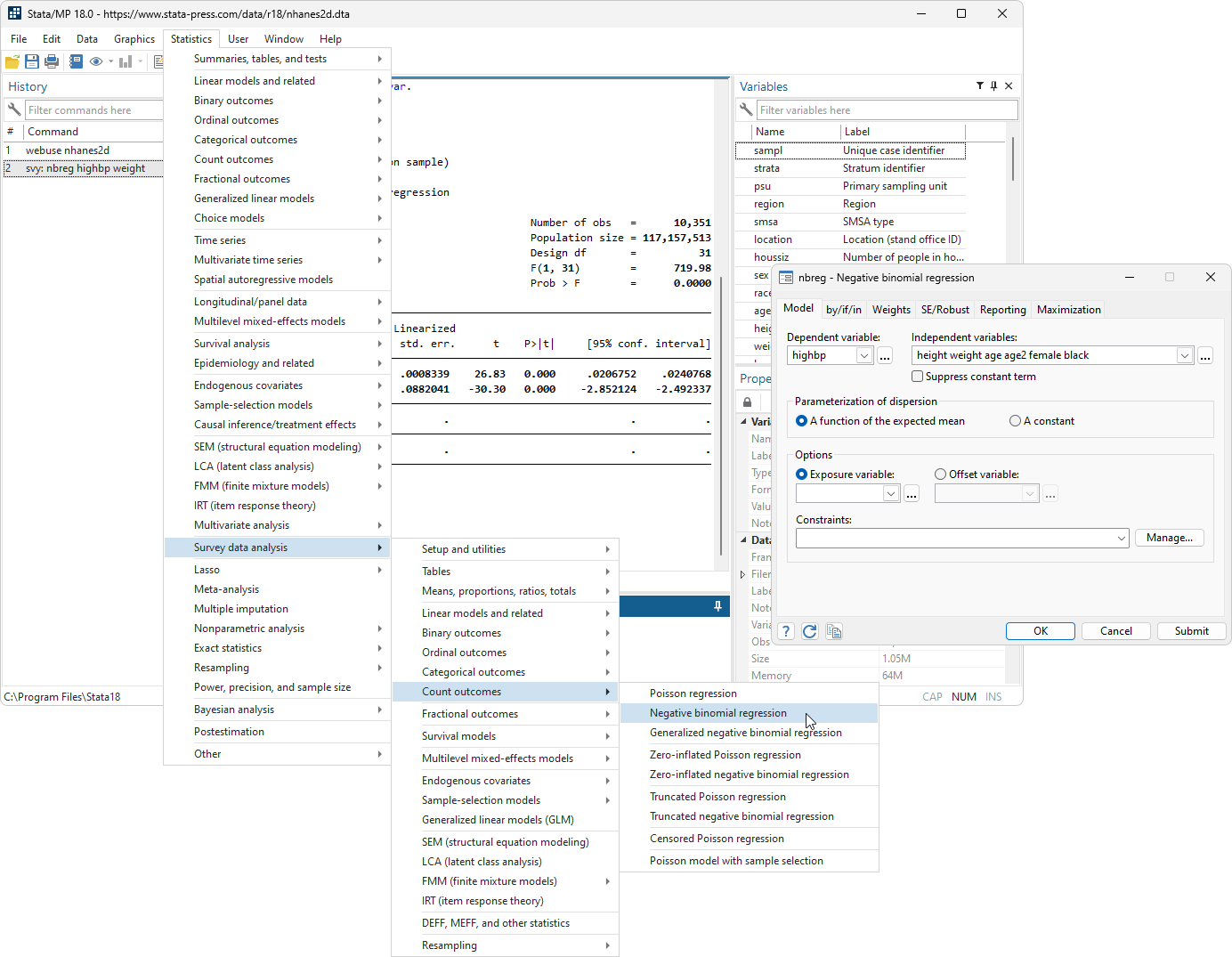Image resolution: width=1232 pixels, height=957 pixels.
Task: Click the Reset dialog refresh icon
Action: click(810, 631)
